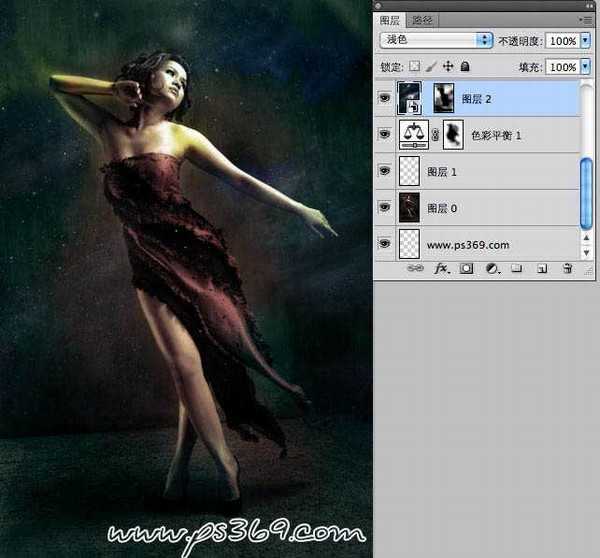Select the 色彩平衡 1 layer mask thumbnail
This screenshot has height=558, width=600.
coord(453,135)
